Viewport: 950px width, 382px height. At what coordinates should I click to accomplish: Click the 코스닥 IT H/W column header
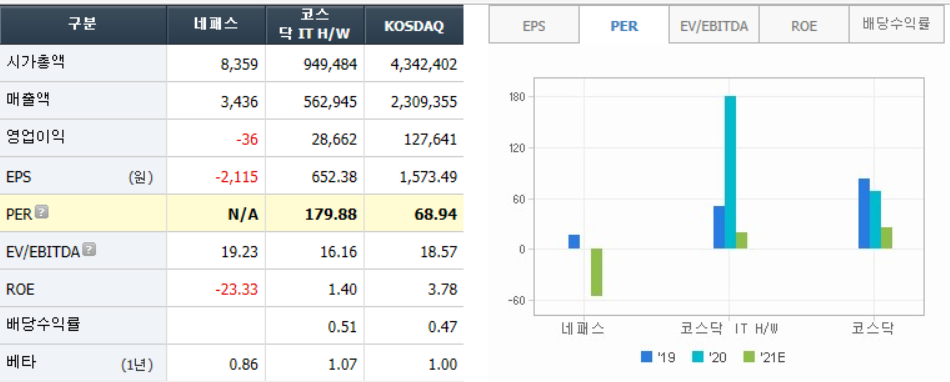[x=315, y=24]
